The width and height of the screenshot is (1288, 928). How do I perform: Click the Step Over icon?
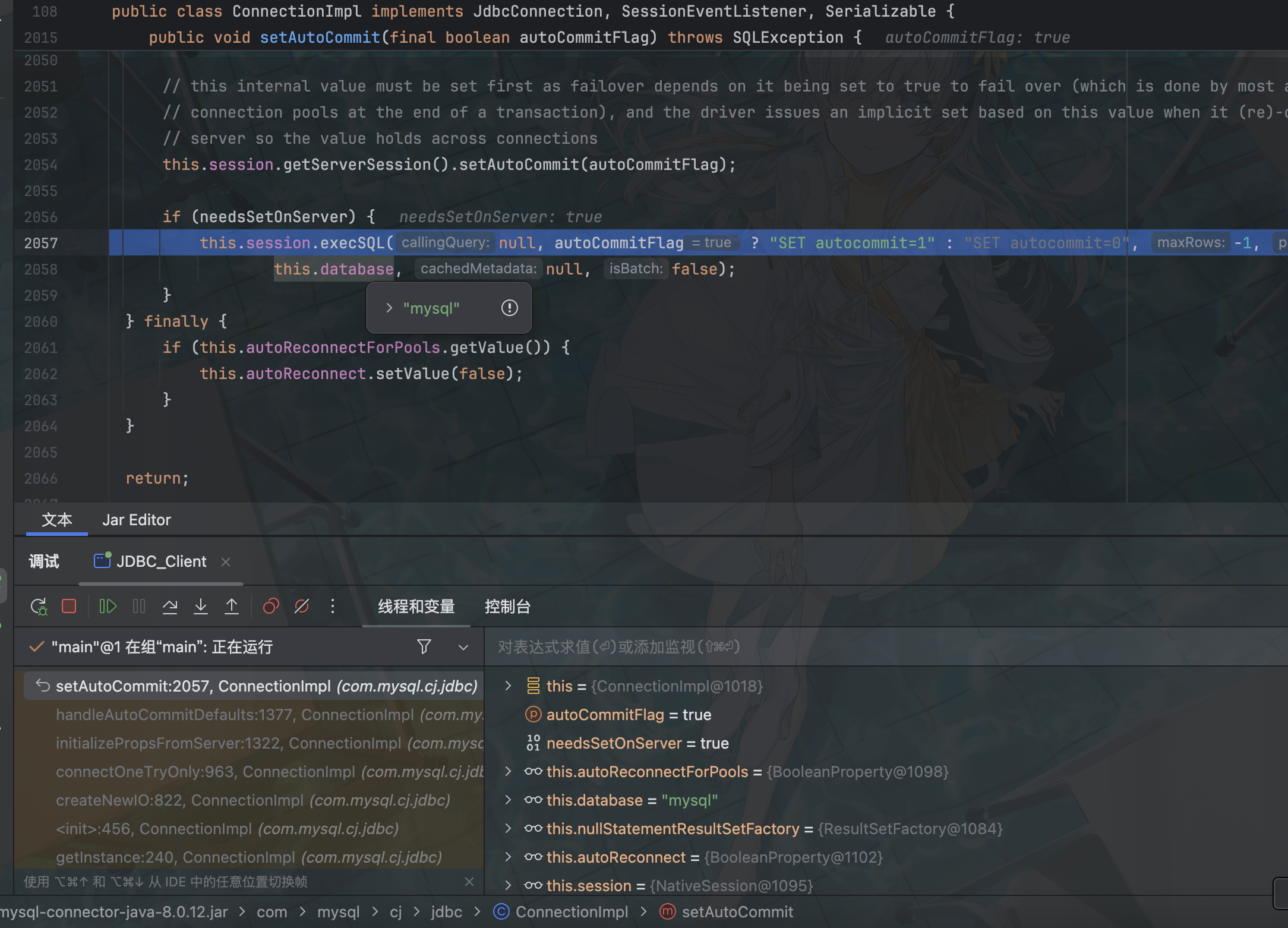click(170, 607)
